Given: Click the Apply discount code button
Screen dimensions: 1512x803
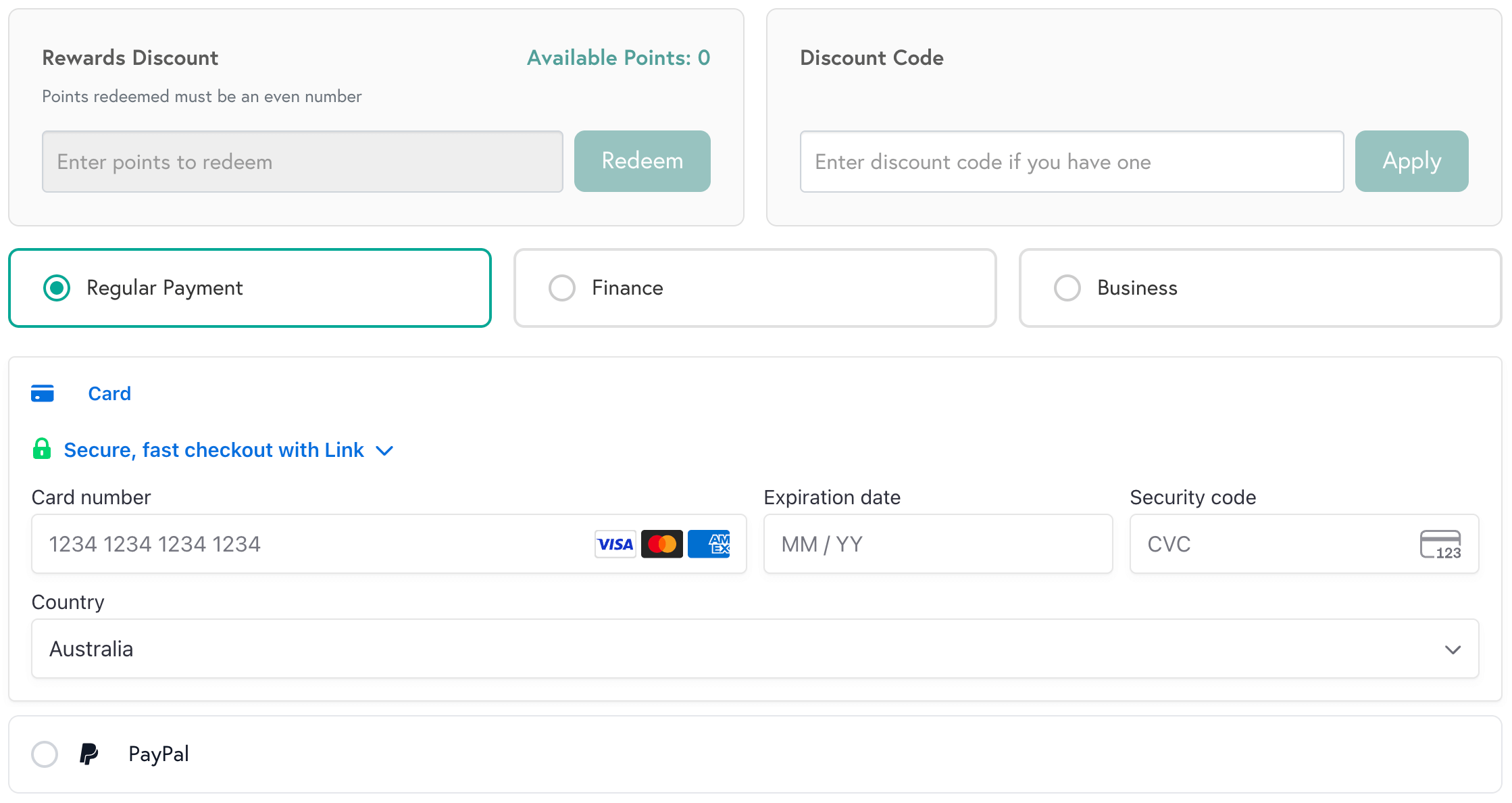Looking at the screenshot, I should (1411, 161).
